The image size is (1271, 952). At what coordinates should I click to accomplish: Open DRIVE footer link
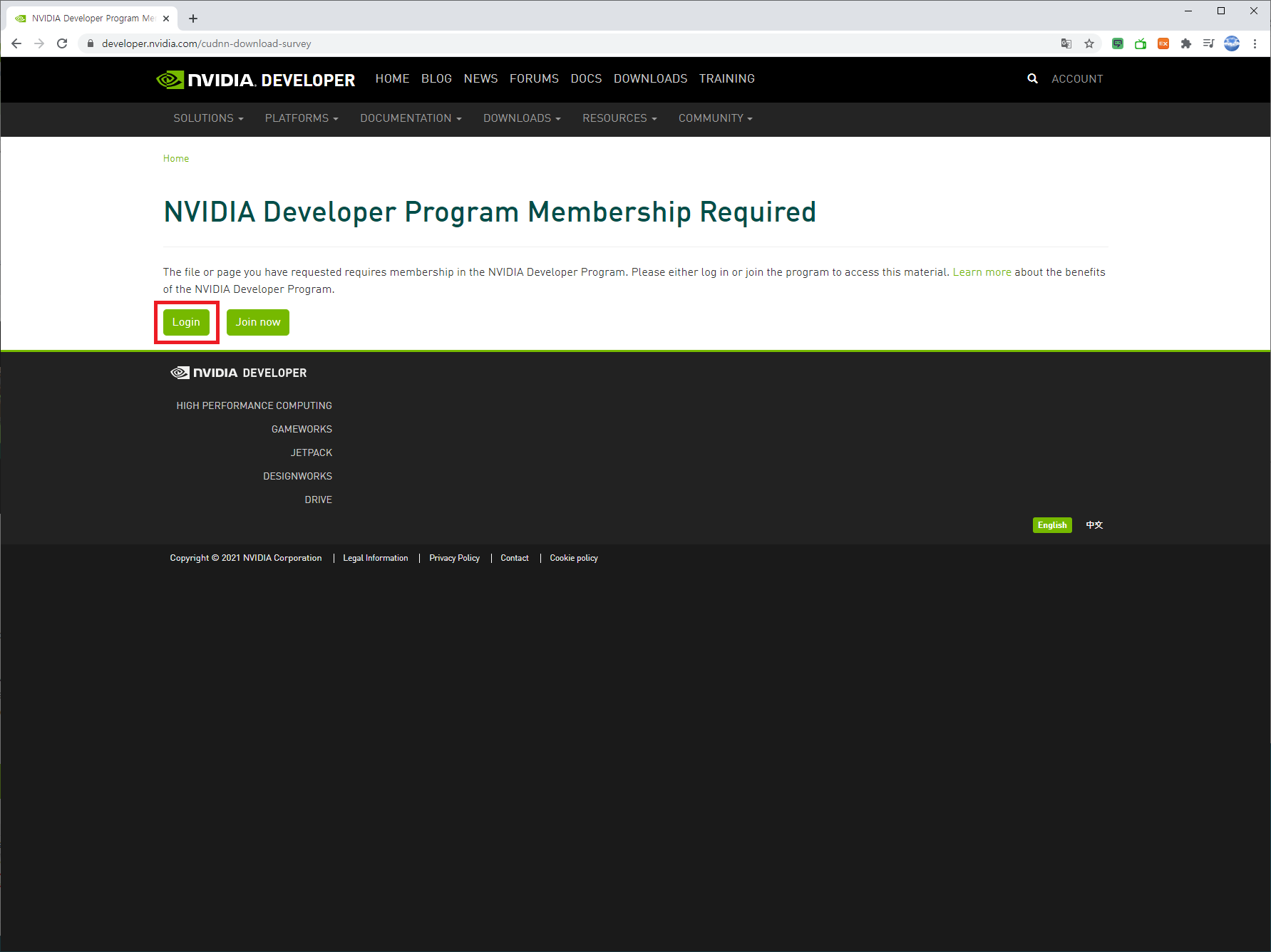[319, 500]
